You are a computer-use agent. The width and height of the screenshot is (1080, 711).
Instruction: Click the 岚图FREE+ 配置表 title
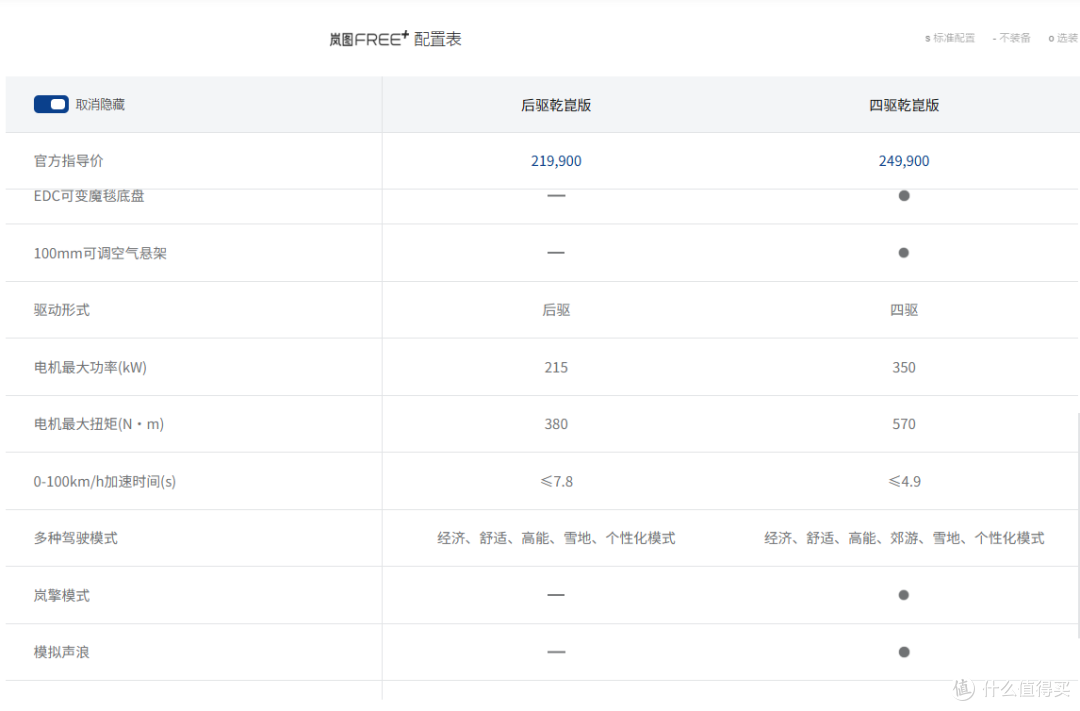tap(395, 39)
